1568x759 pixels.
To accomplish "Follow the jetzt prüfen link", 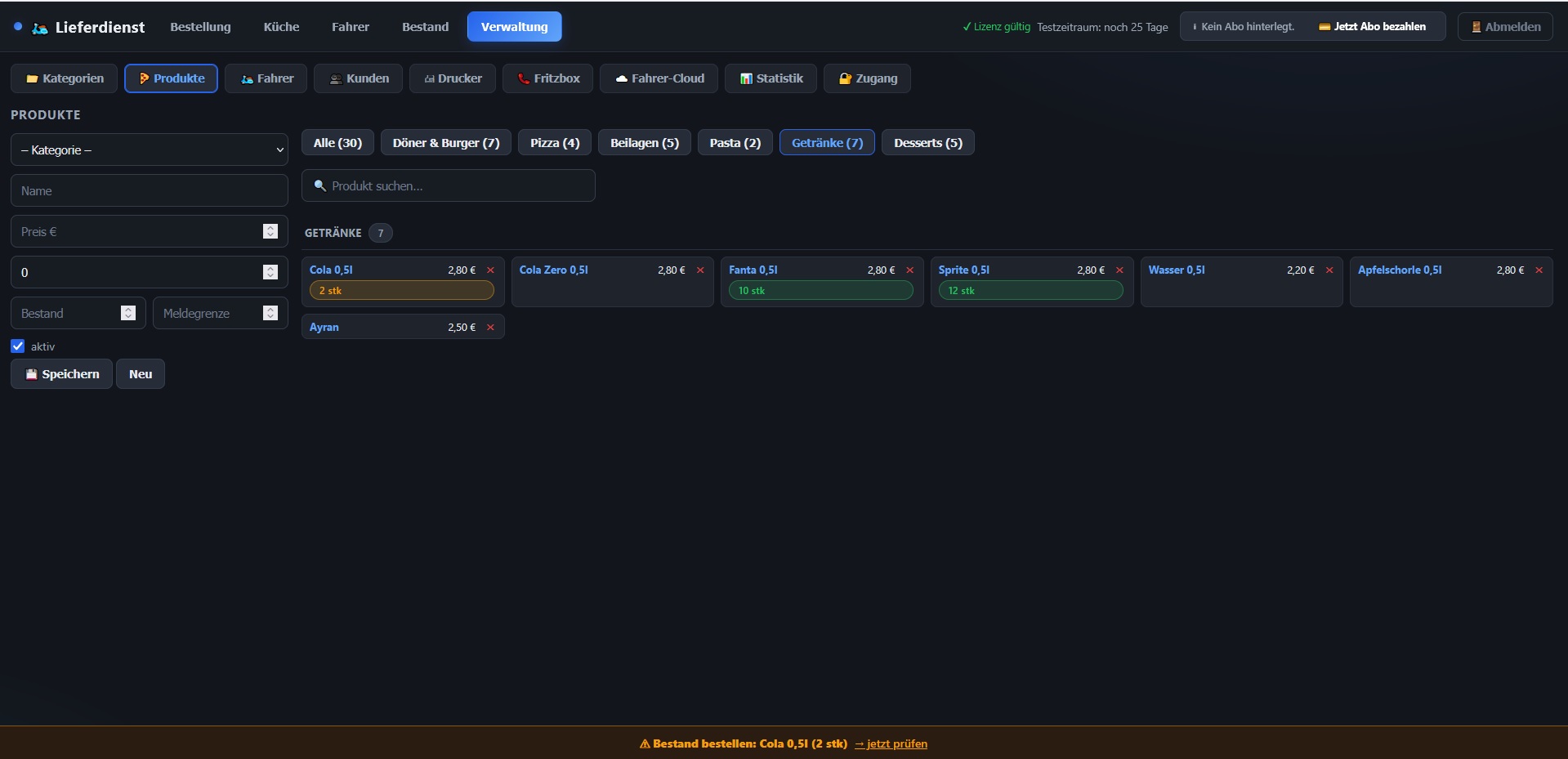I will (x=891, y=743).
